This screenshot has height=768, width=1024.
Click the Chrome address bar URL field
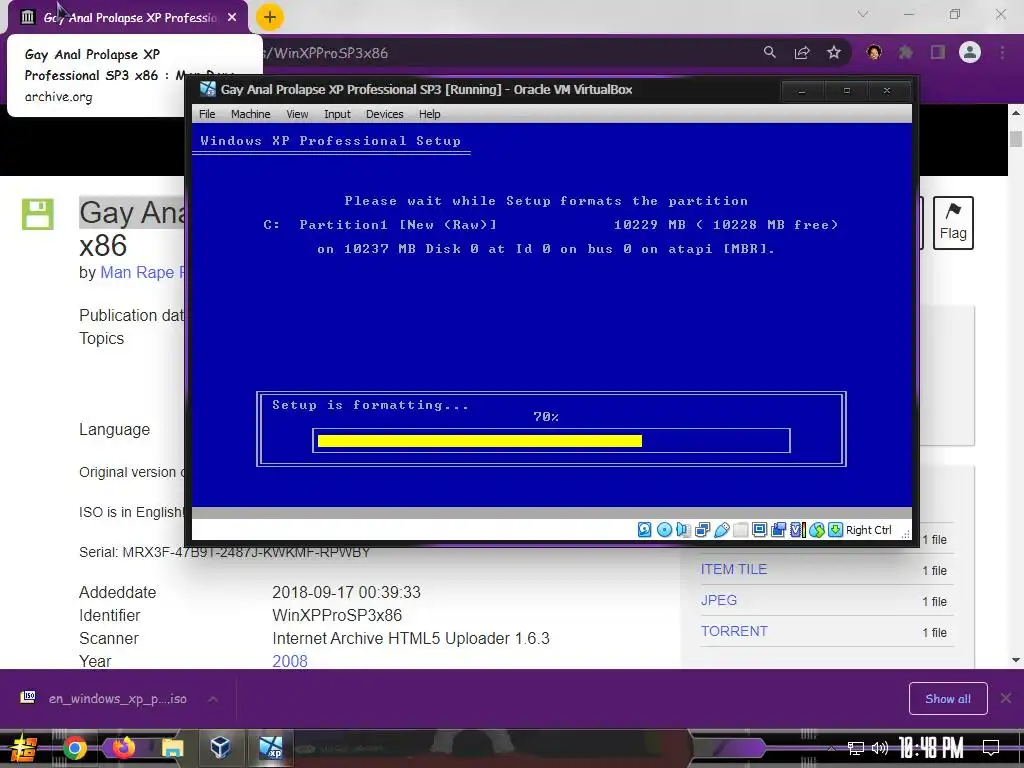coord(509,53)
